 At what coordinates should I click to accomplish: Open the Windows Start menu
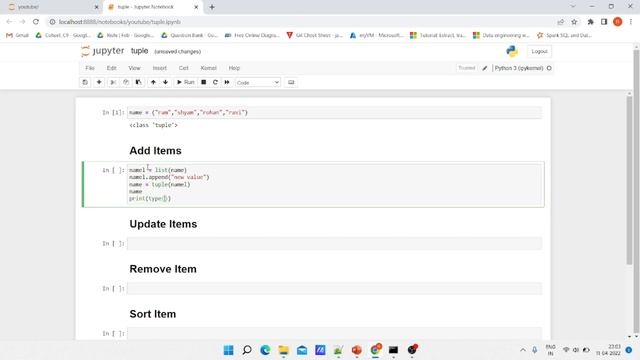click(229, 350)
